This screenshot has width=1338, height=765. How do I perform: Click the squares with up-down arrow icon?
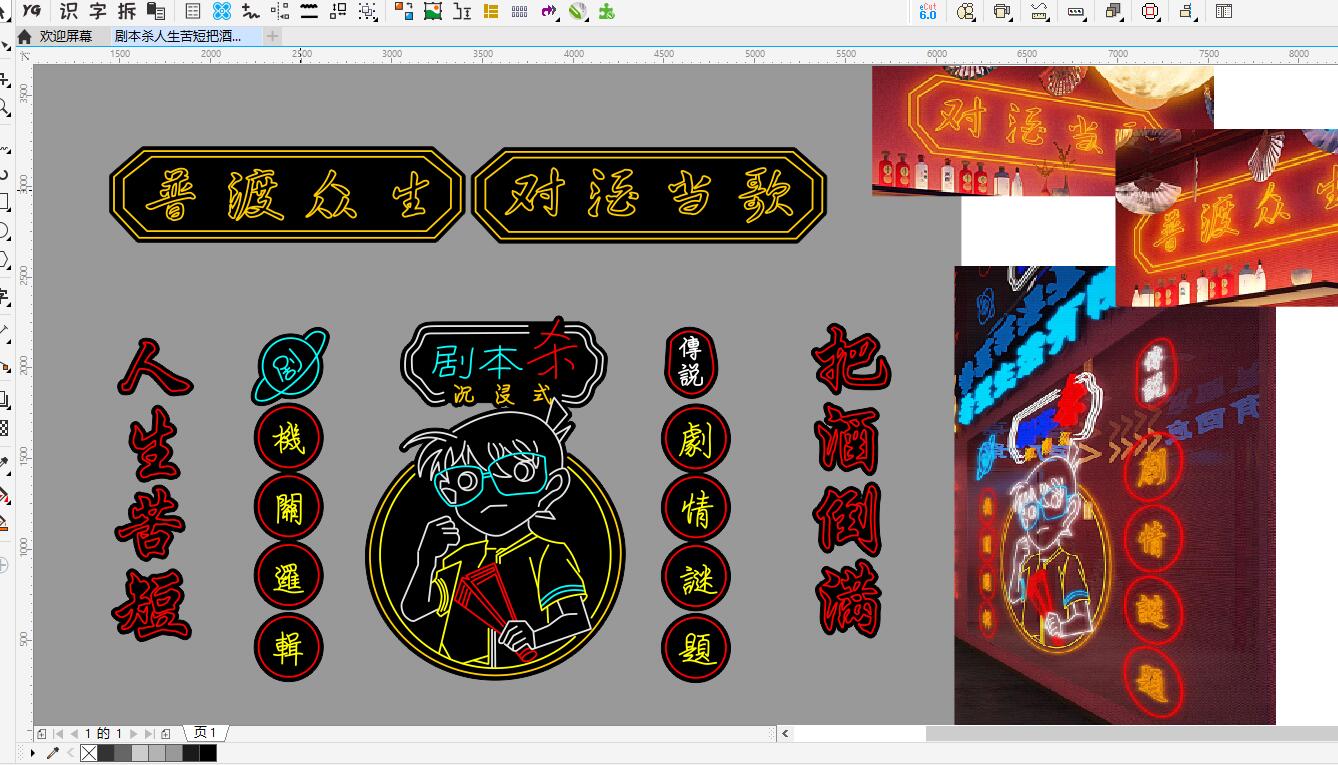coord(338,11)
